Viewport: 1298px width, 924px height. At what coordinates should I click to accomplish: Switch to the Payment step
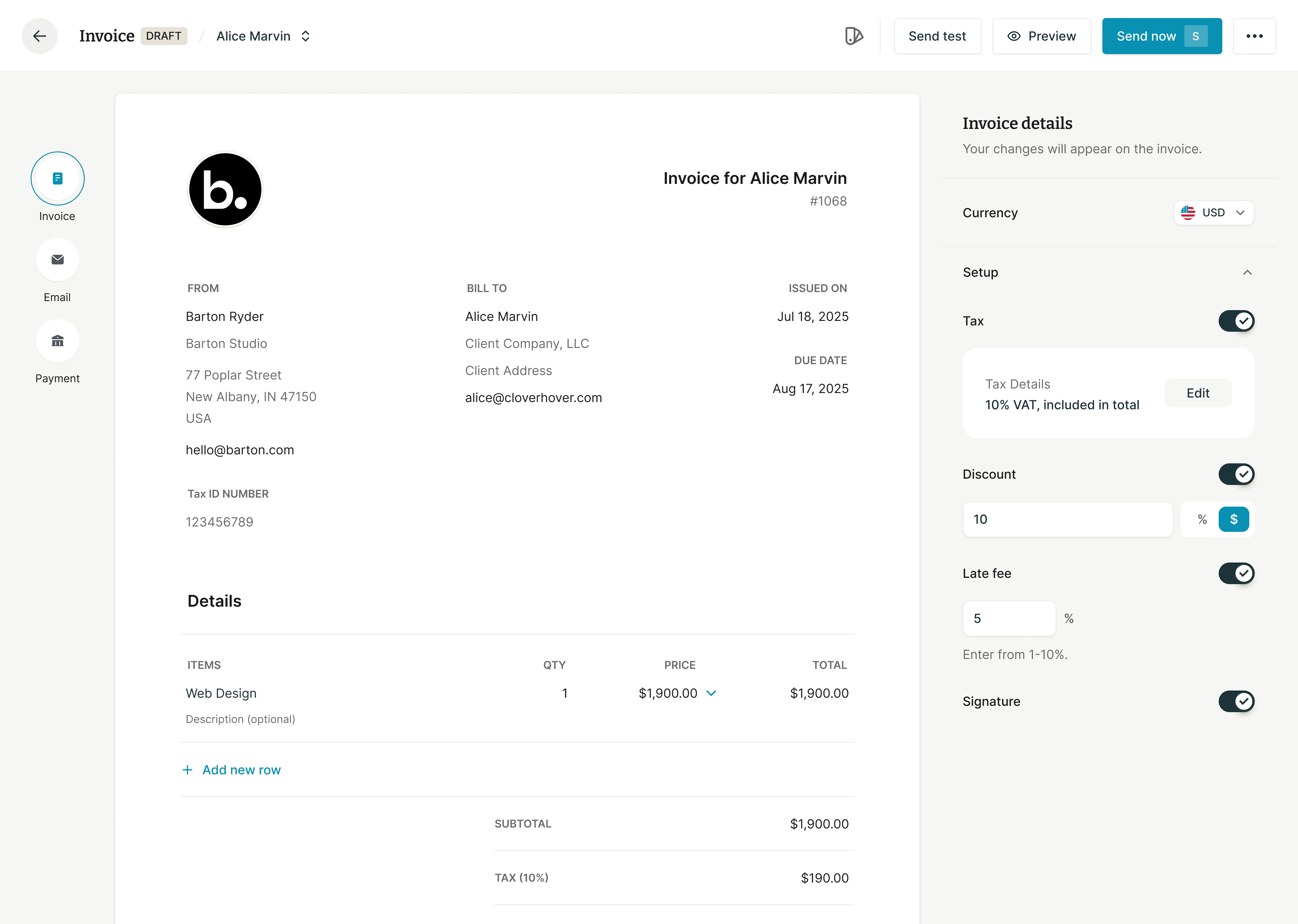[x=57, y=341]
